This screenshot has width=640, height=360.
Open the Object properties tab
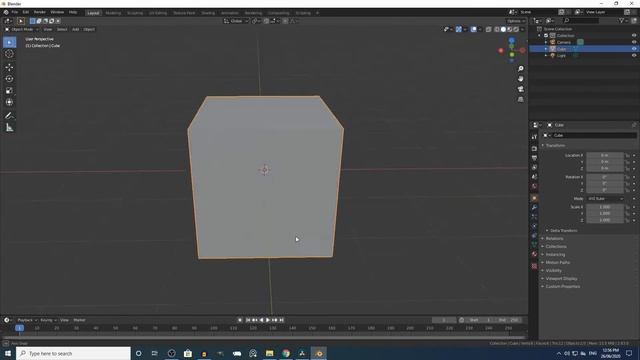[534, 198]
